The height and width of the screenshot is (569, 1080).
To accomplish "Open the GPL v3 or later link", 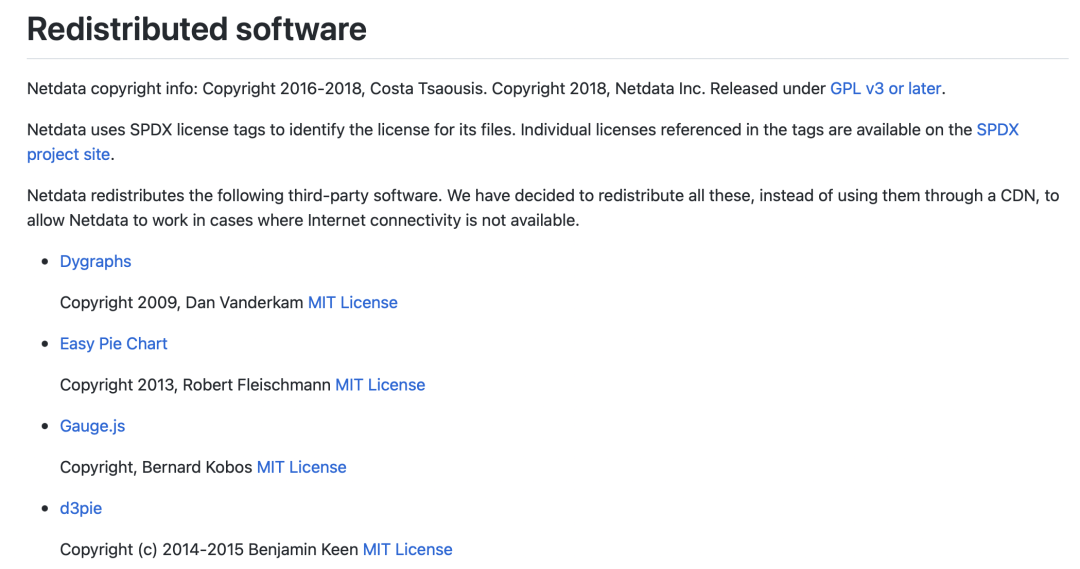I will pyautogui.click(x=885, y=89).
